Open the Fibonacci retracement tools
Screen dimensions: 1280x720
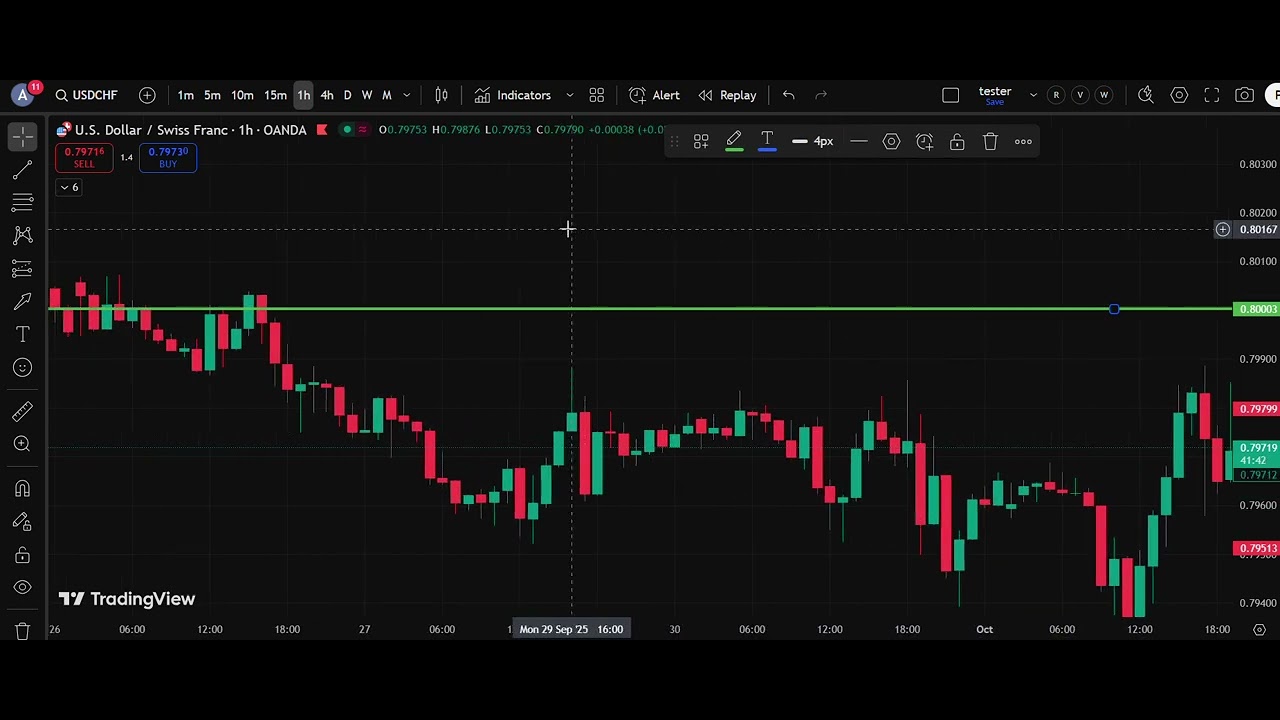pos(22,203)
